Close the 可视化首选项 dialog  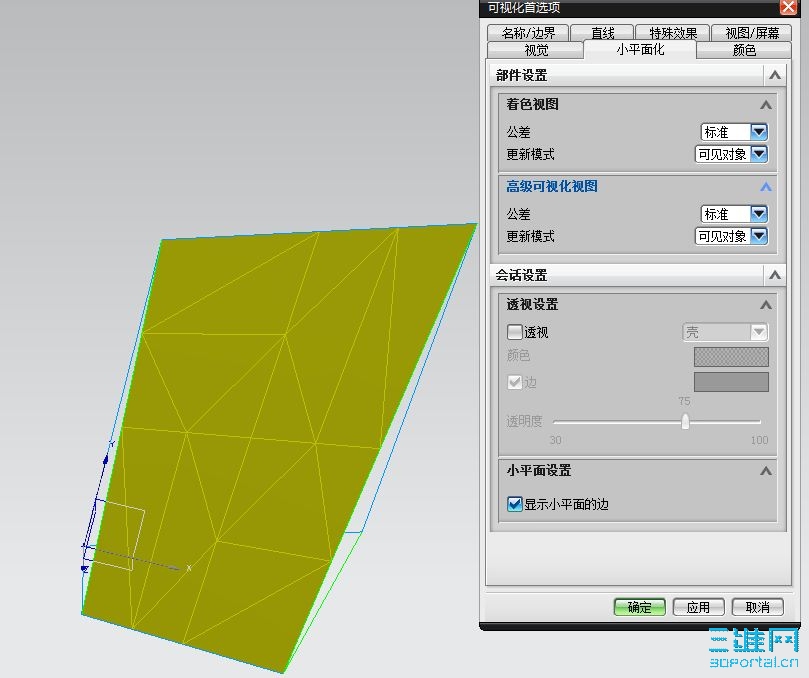click(x=788, y=7)
